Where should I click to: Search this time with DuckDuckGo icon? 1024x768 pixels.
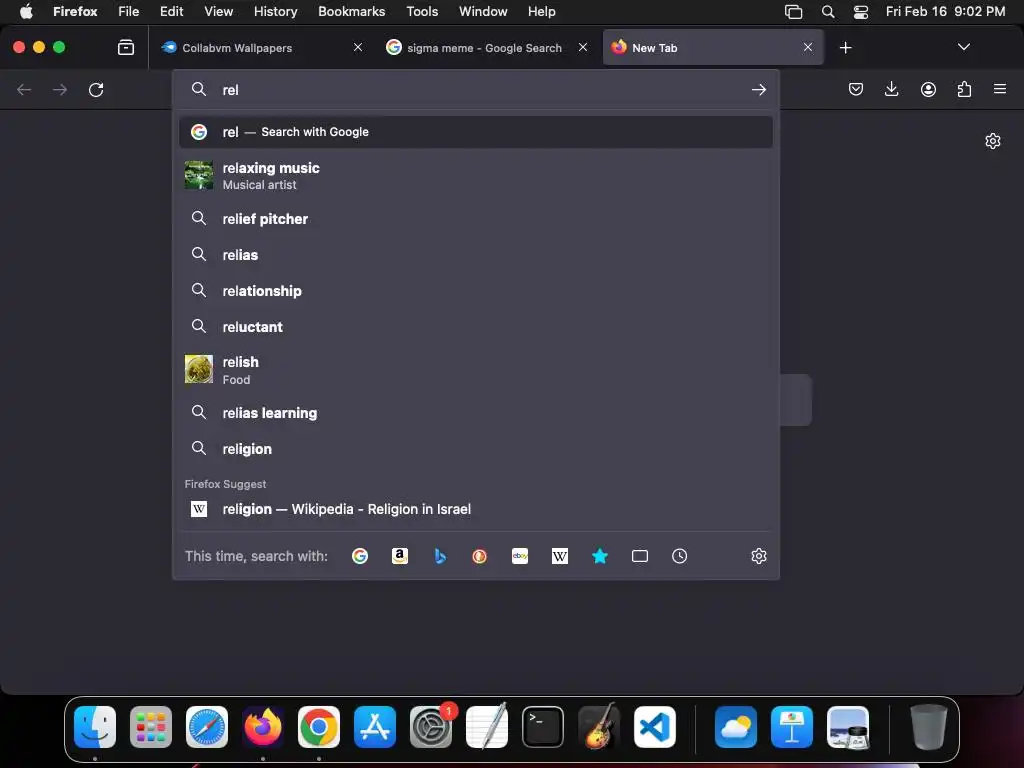coord(479,556)
